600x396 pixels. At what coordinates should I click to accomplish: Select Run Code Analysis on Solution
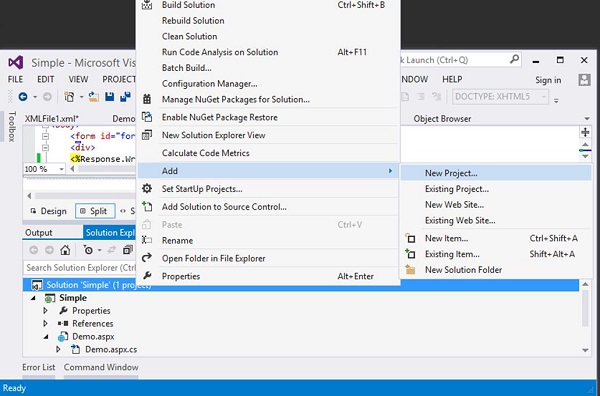[269, 52]
